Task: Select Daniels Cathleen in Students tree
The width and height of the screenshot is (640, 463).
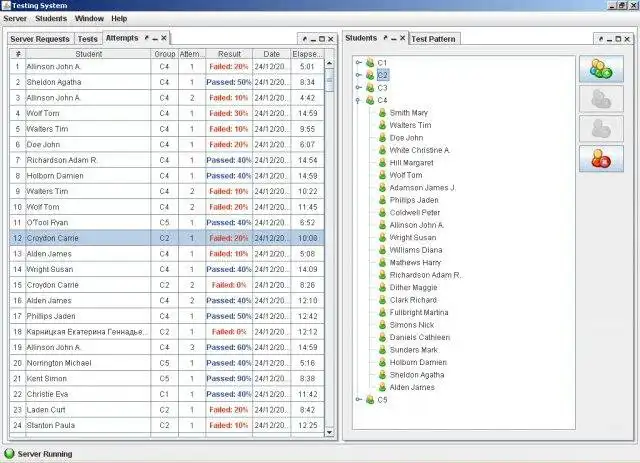Action: point(420,337)
